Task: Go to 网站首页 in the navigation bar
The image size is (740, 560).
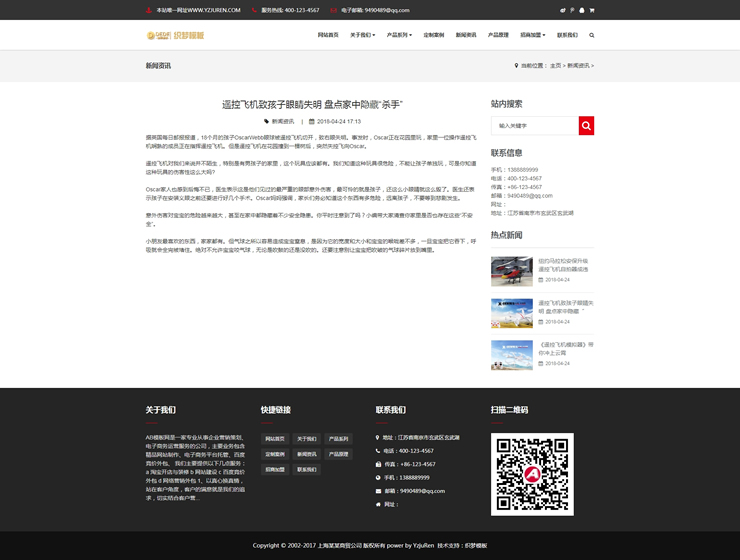Action: pos(328,35)
